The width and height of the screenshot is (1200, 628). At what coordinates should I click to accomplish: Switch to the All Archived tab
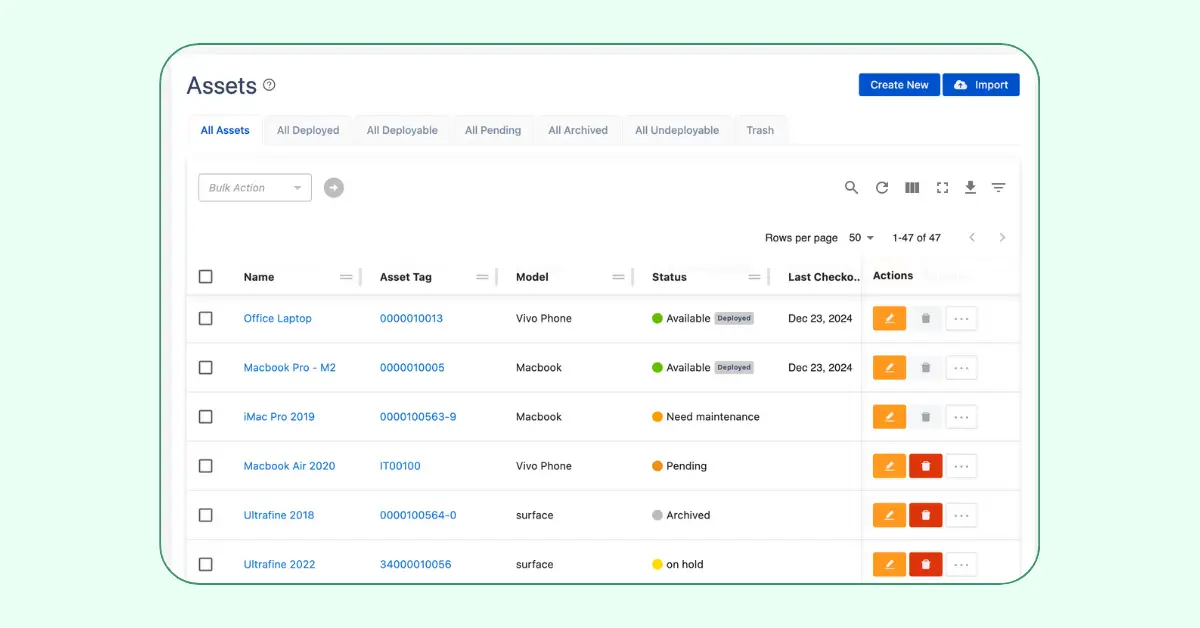(578, 130)
